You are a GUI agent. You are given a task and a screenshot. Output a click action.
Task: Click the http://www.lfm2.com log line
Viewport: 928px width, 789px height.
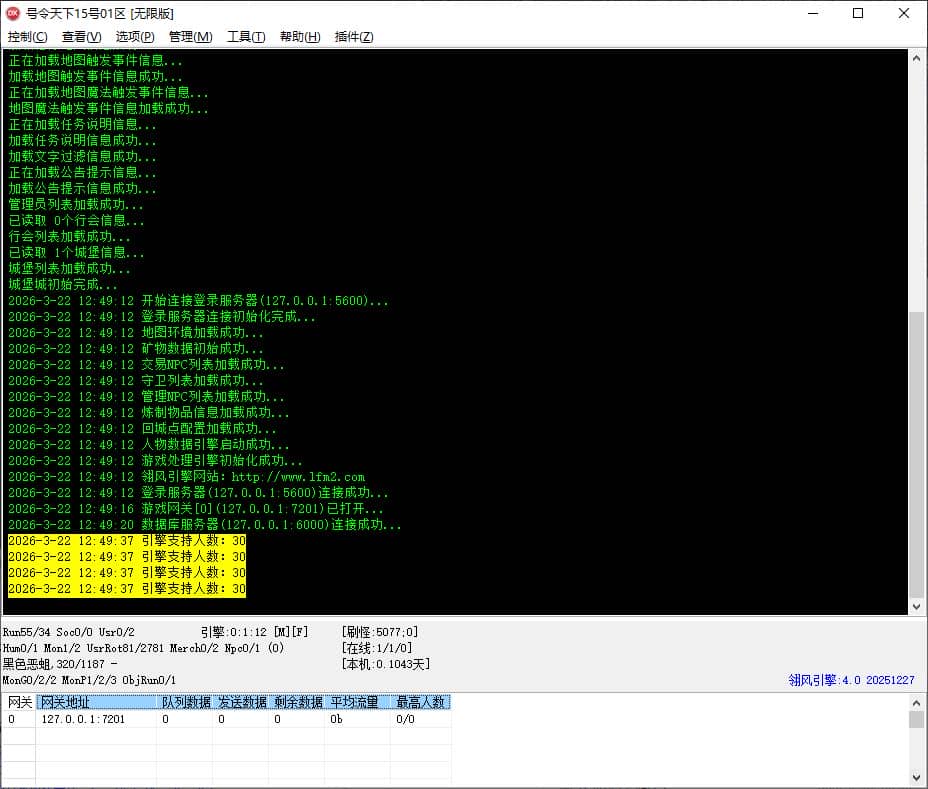tap(186, 477)
